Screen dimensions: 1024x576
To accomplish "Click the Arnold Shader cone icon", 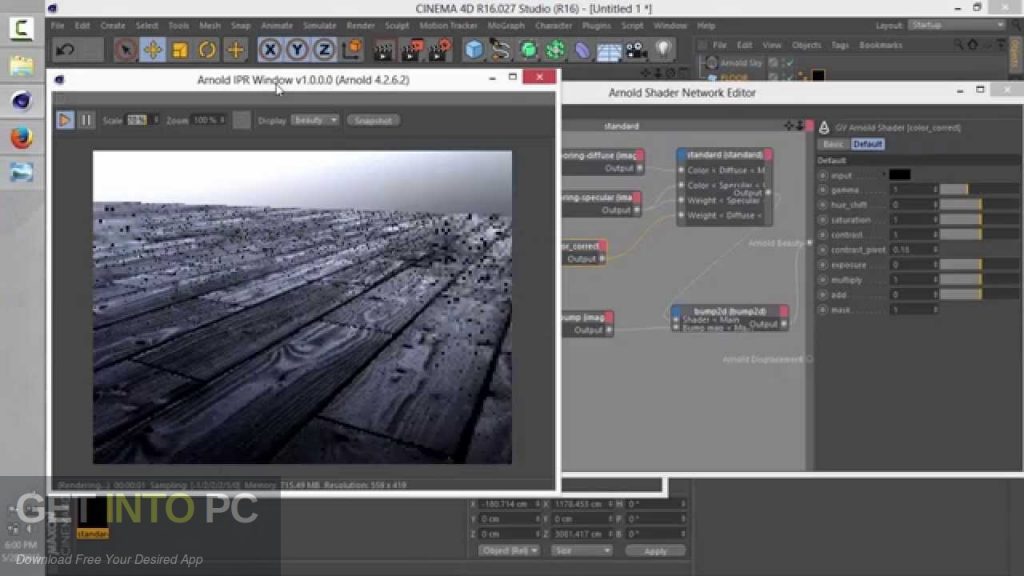I will (824, 127).
